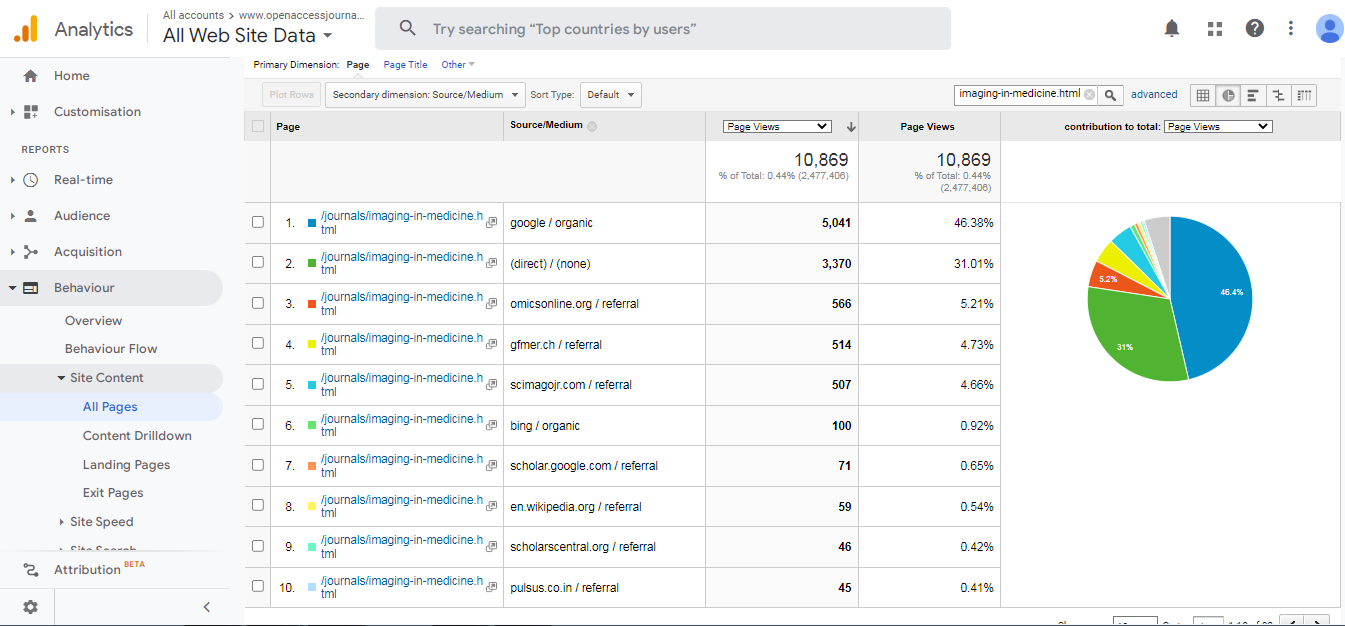The height and width of the screenshot is (626, 1345).
Task: Select Page Title as primary dimension
Action: point(405,65)
